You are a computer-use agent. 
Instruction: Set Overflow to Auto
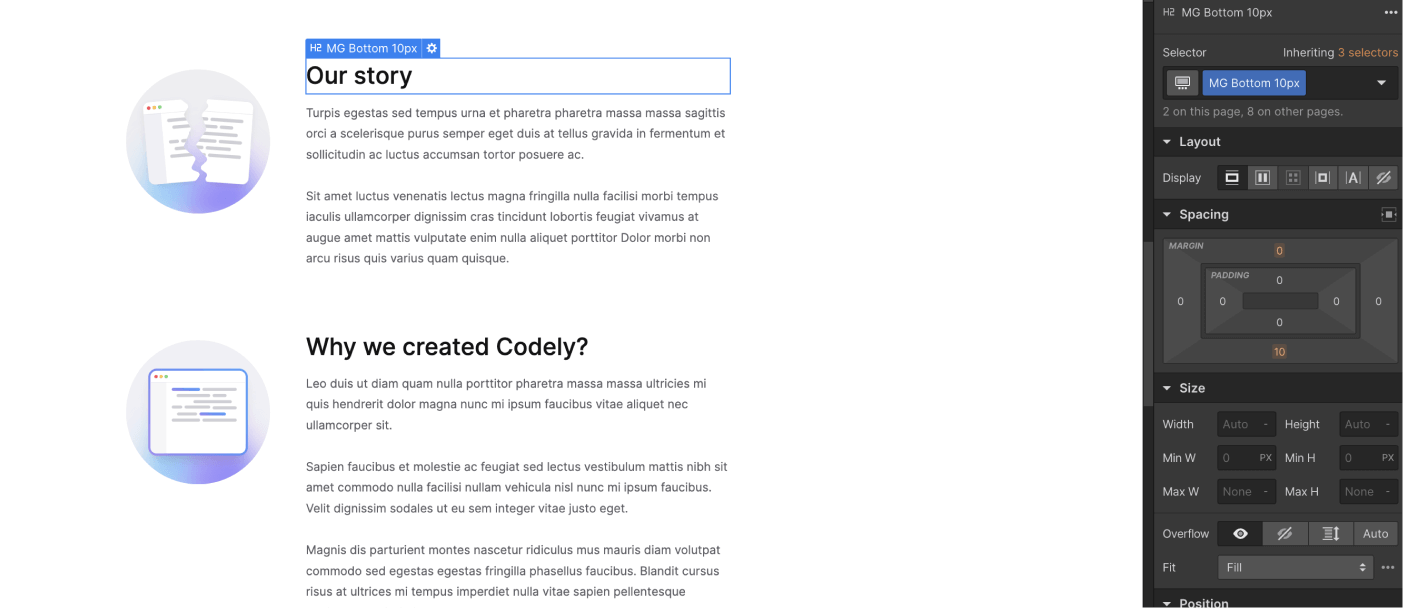click(1375, 533)
